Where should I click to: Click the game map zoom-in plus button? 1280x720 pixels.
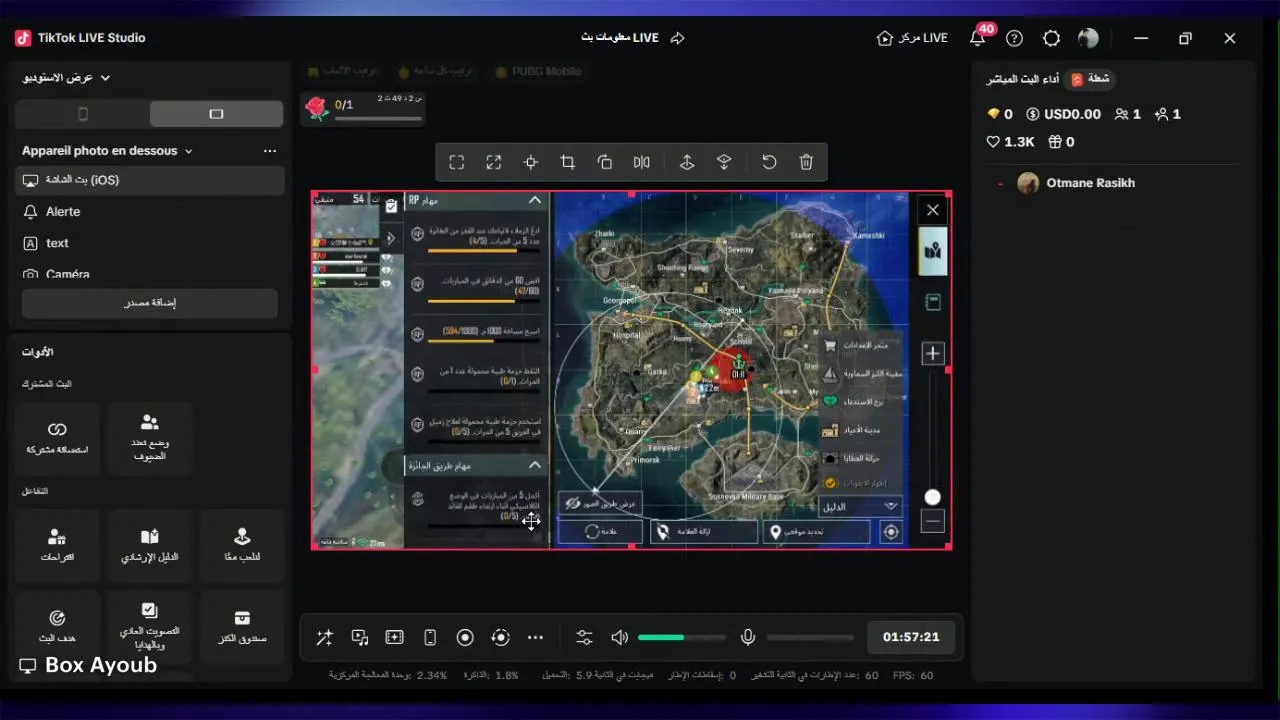click(933, 353)
